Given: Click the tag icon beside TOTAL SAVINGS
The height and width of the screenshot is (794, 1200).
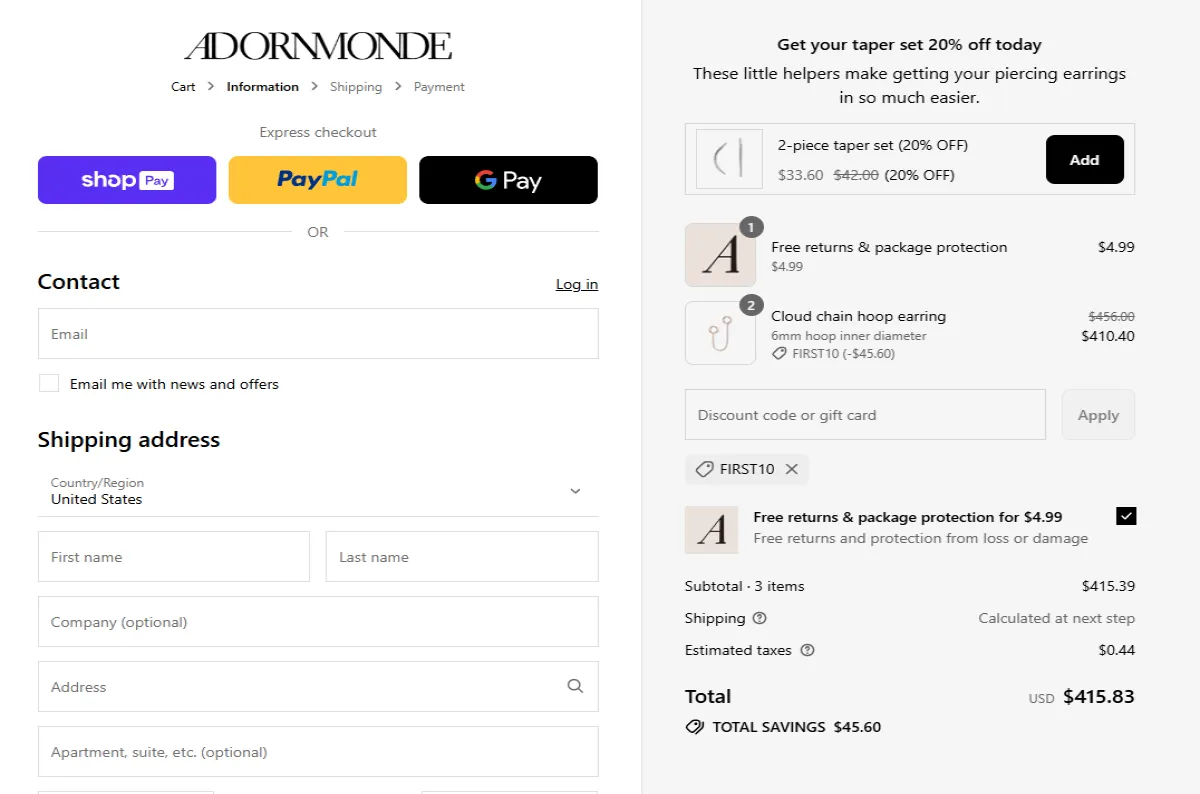Looking at the screenshot, I should 694,727.
